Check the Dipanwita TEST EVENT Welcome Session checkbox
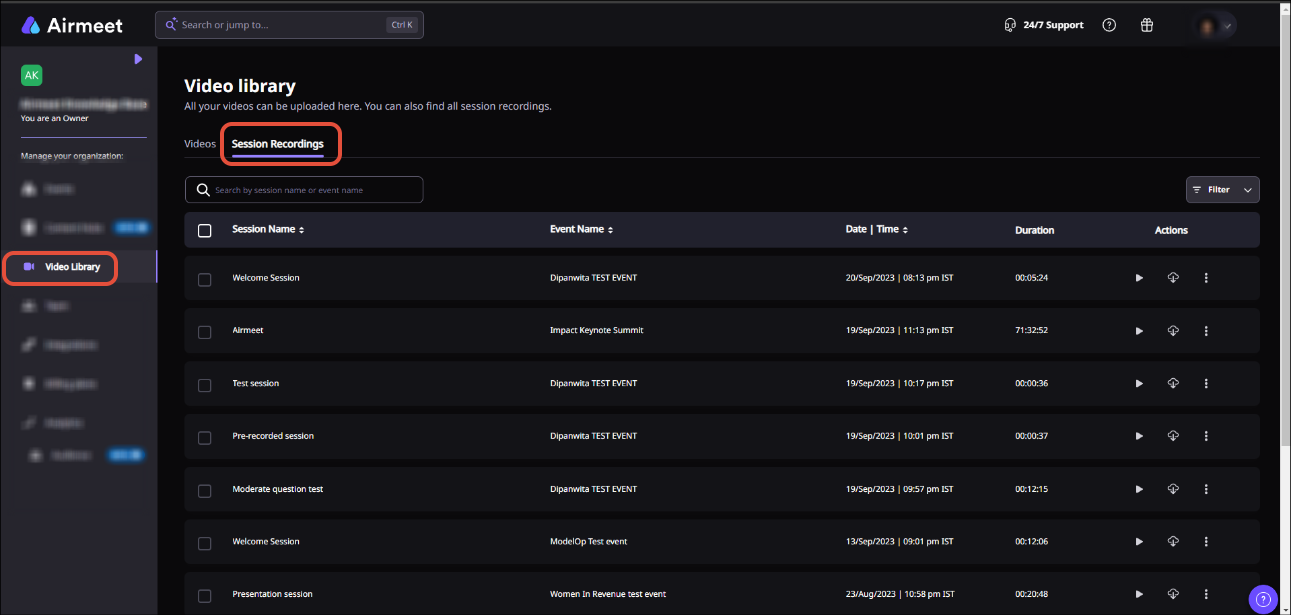The image size is (1291, 615). [205, 280]
